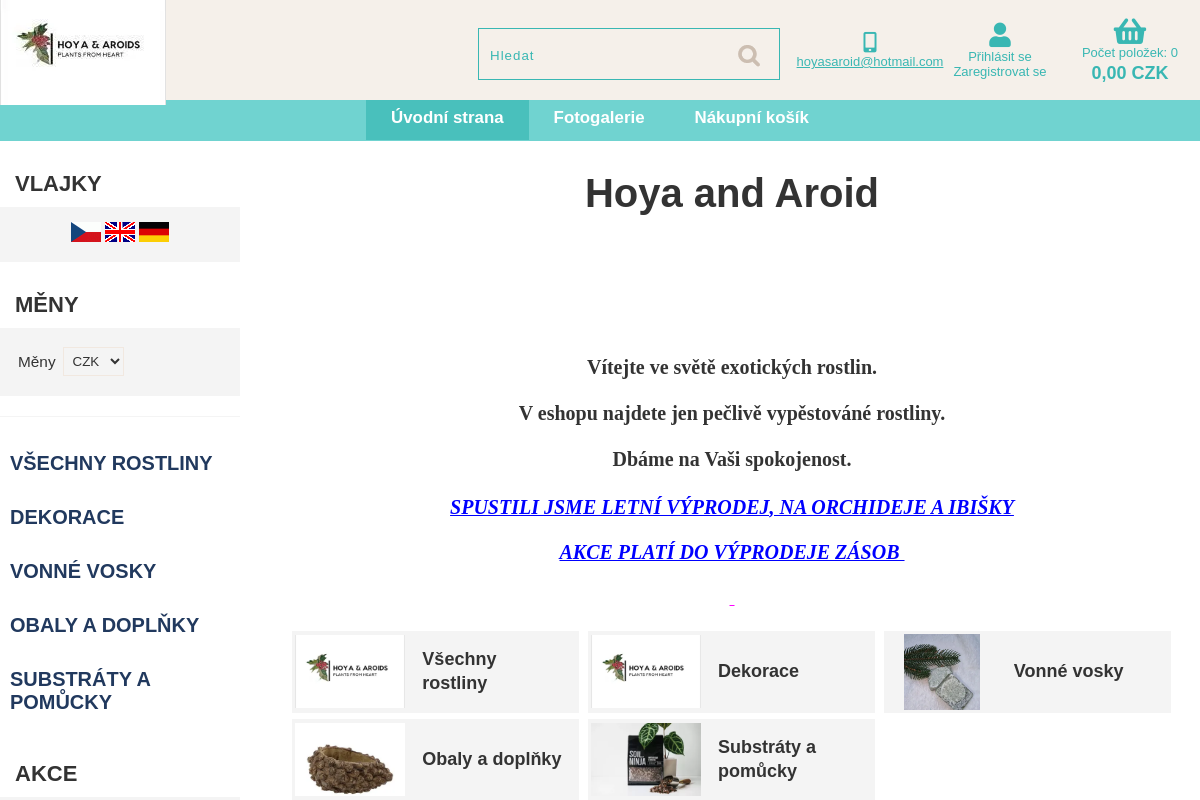Click the Vonné vosky card thumbnail
The image size is (1200, 800).
point(942,672)
